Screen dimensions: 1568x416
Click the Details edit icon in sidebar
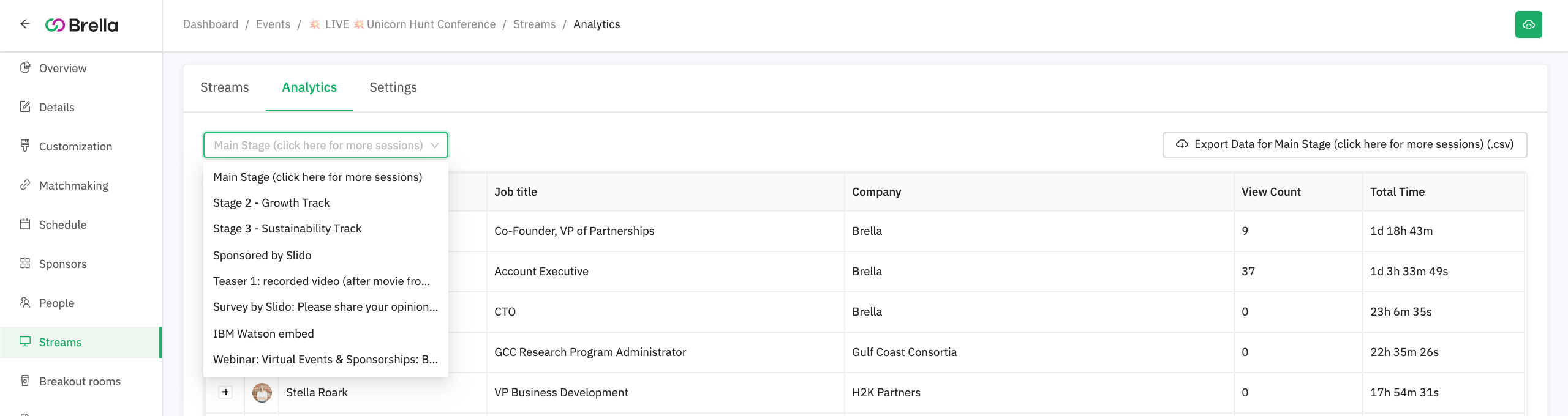pyautogui.click(x=25, y=107)
